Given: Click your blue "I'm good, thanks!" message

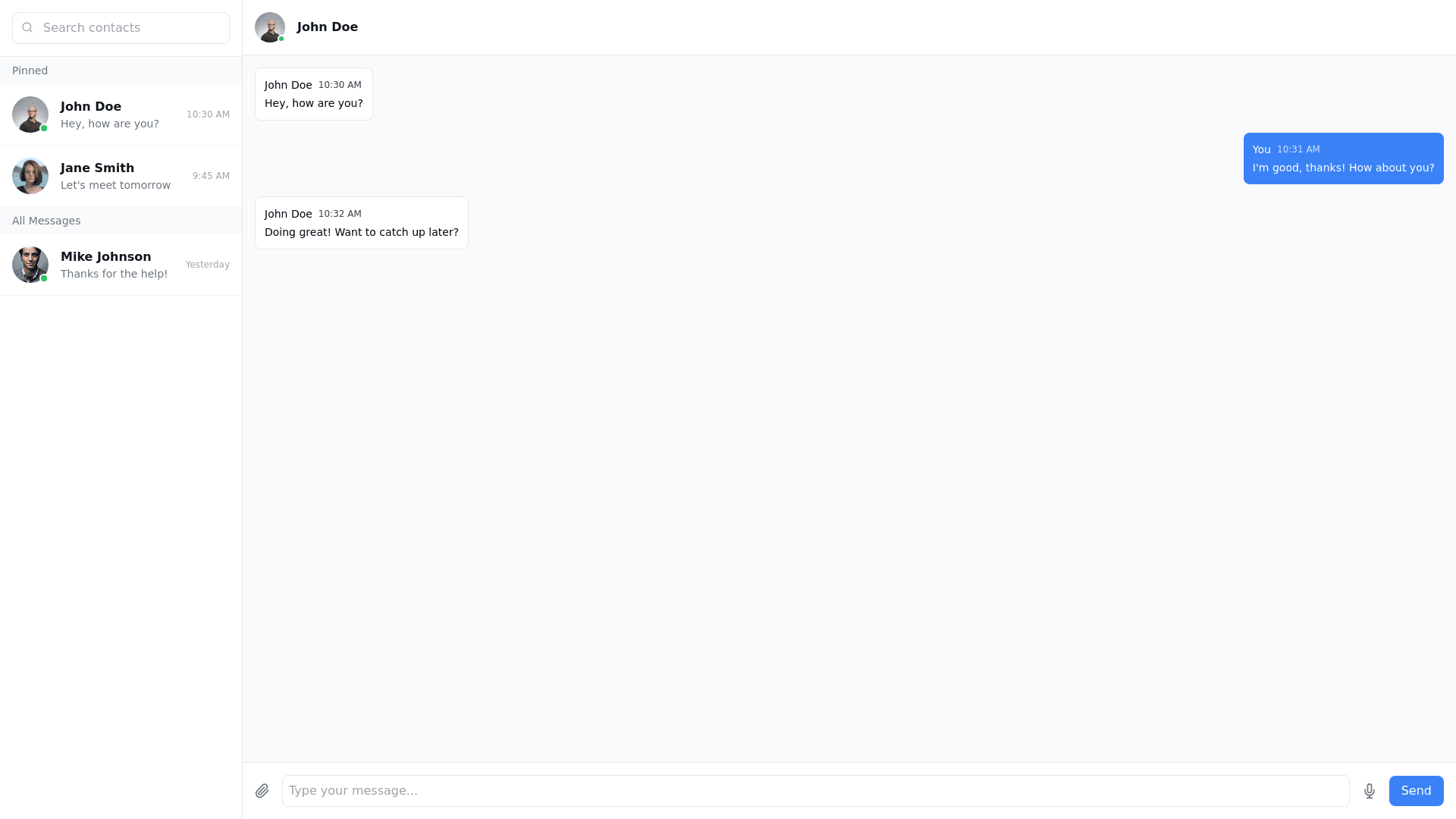Looking at the screenshot, I should tap(1343, 159).
